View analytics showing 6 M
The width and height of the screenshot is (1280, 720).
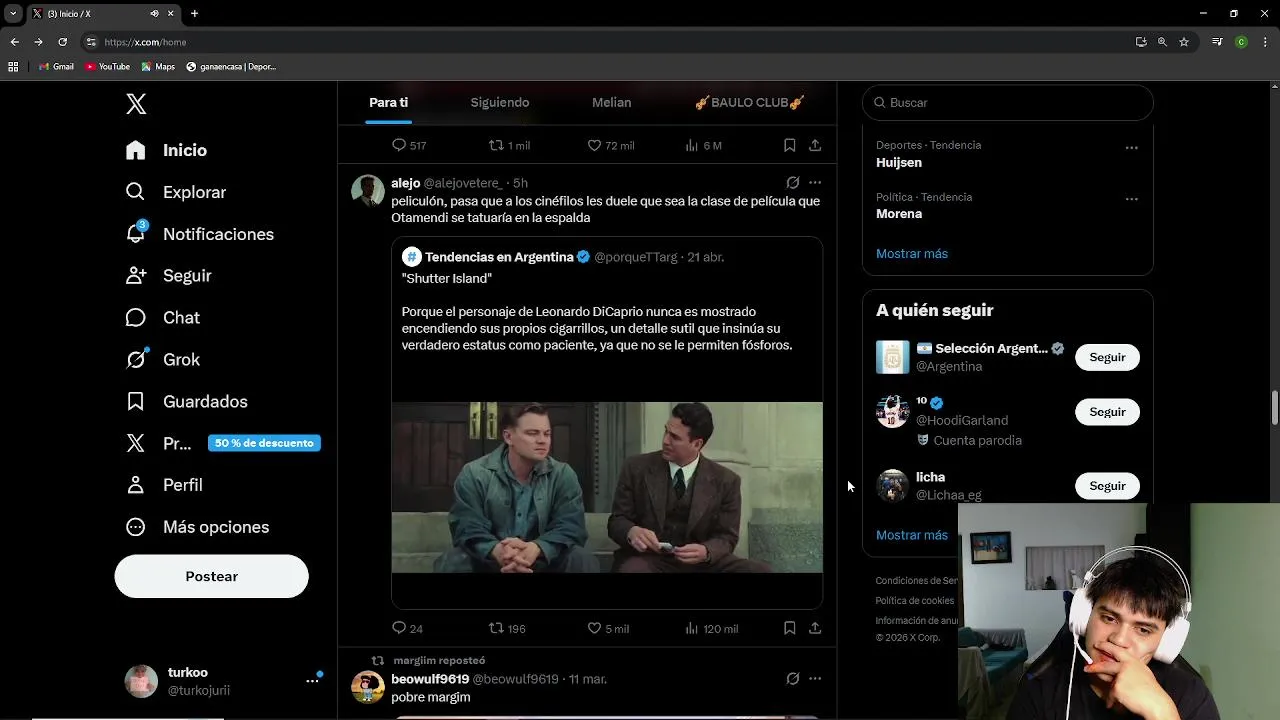point(703,145)
